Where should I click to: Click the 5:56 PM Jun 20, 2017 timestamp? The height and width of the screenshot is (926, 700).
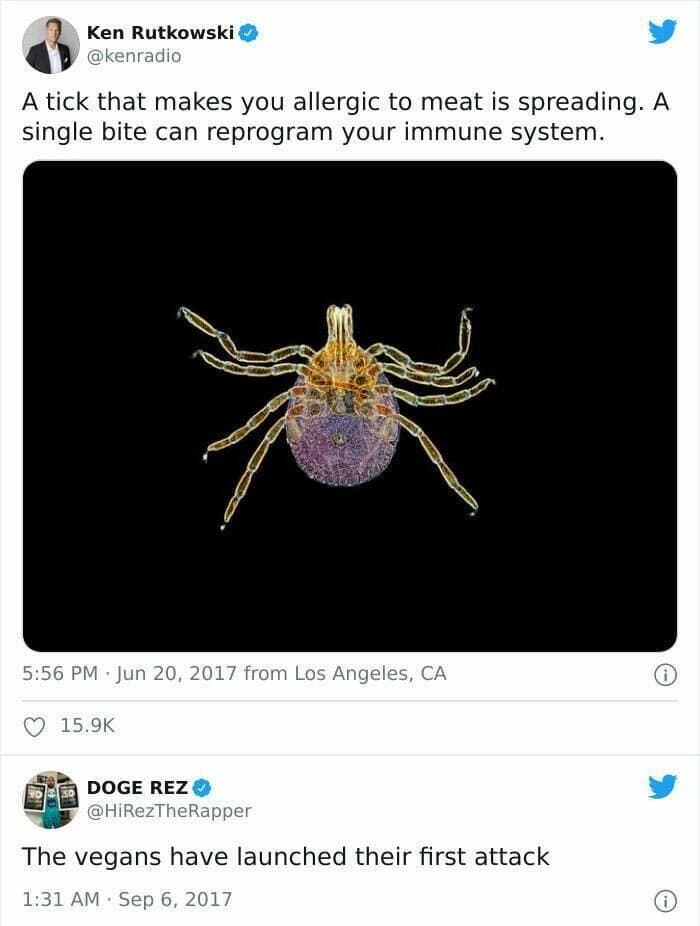[129, 673]
